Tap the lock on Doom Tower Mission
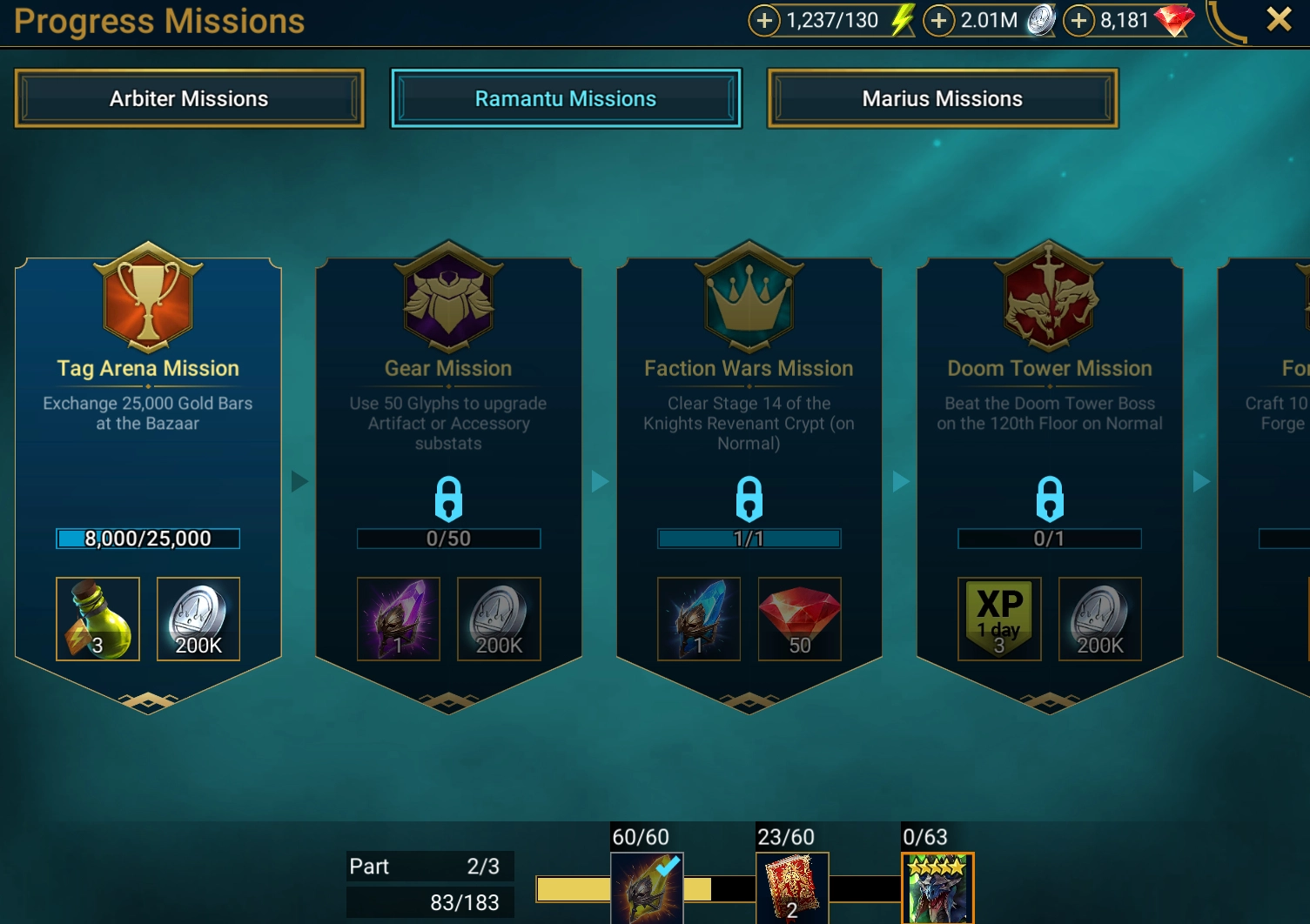 pos(1050,499)
